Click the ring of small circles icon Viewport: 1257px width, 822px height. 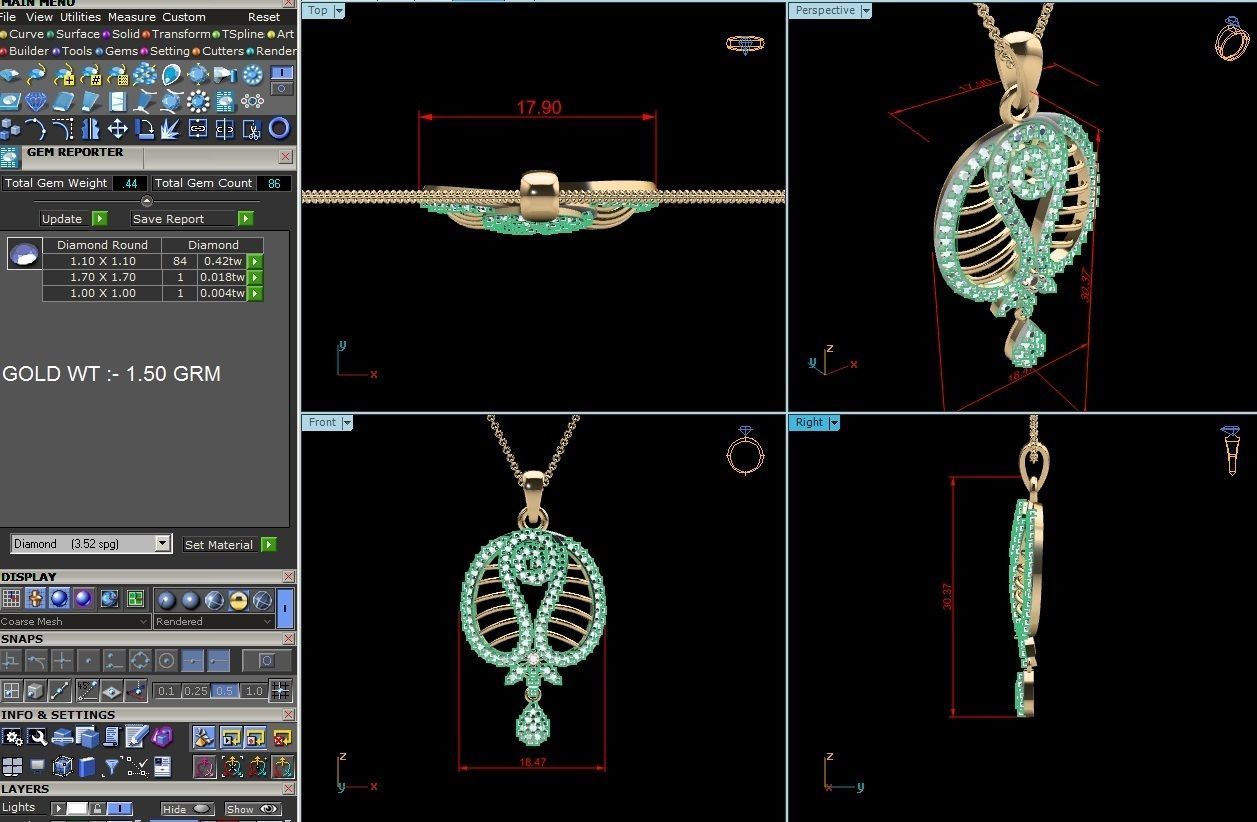click(x=252, y=101)
